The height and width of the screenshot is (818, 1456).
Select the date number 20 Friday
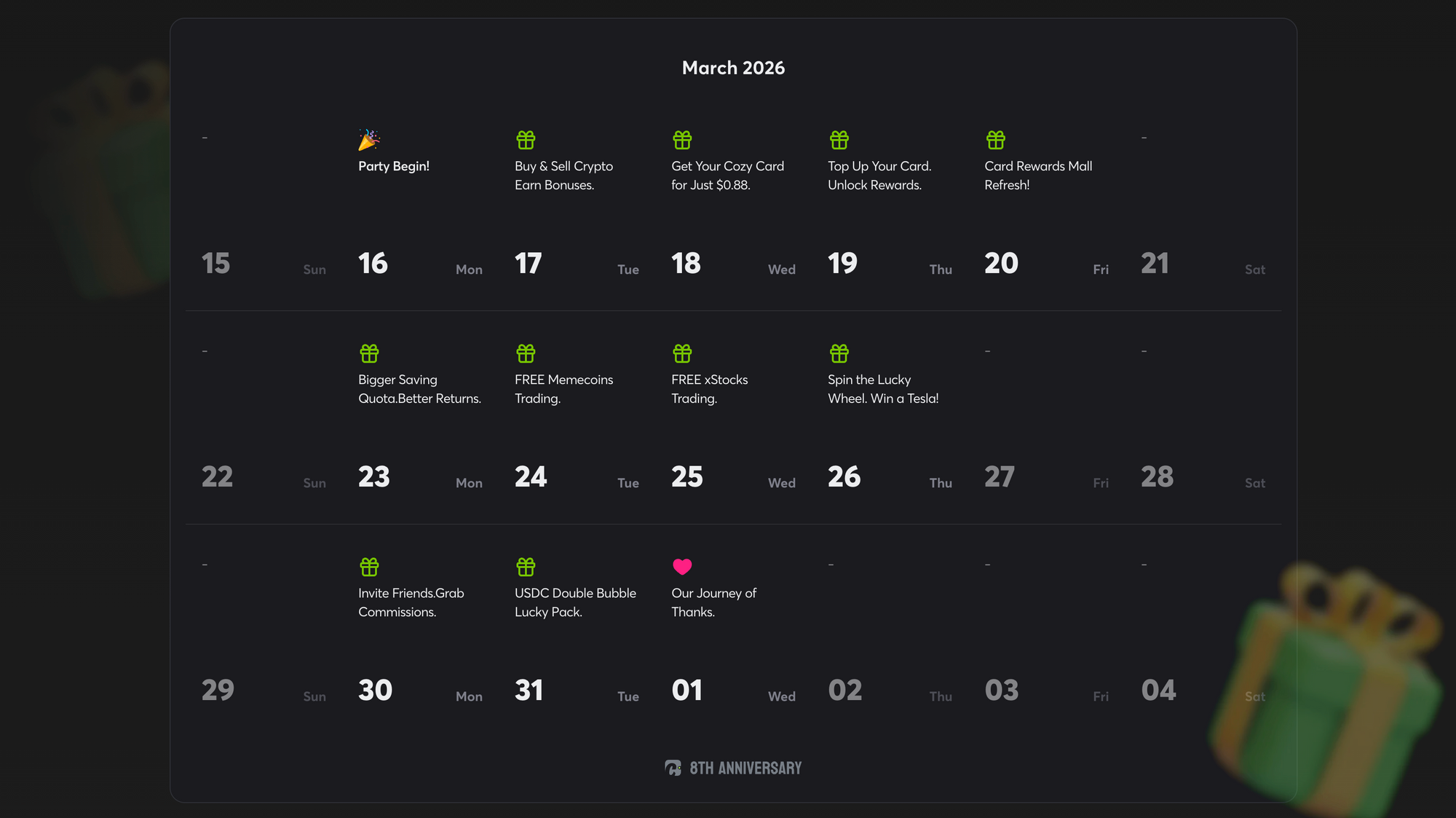click(1001, 264)
